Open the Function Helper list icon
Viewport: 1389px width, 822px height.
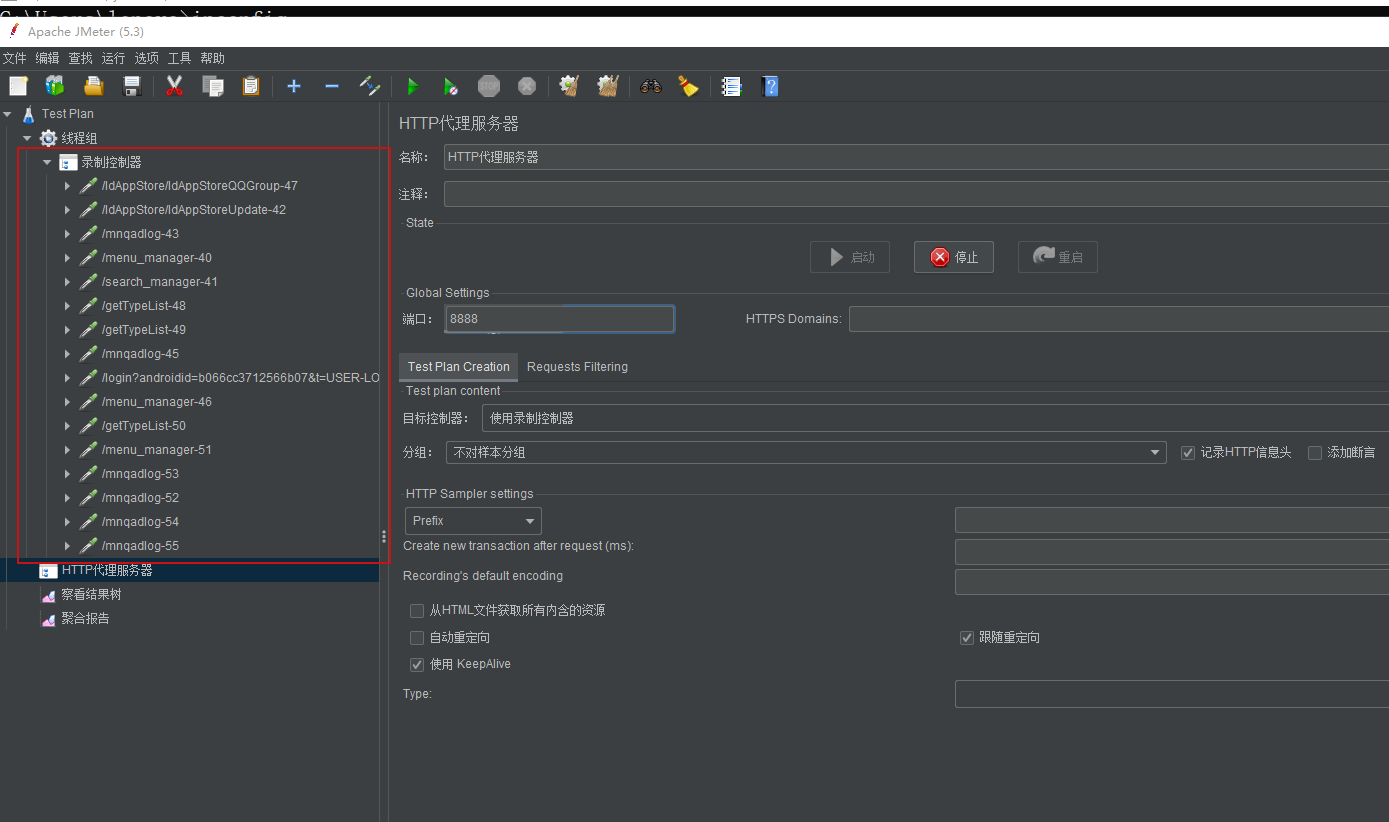click(731, 87)
